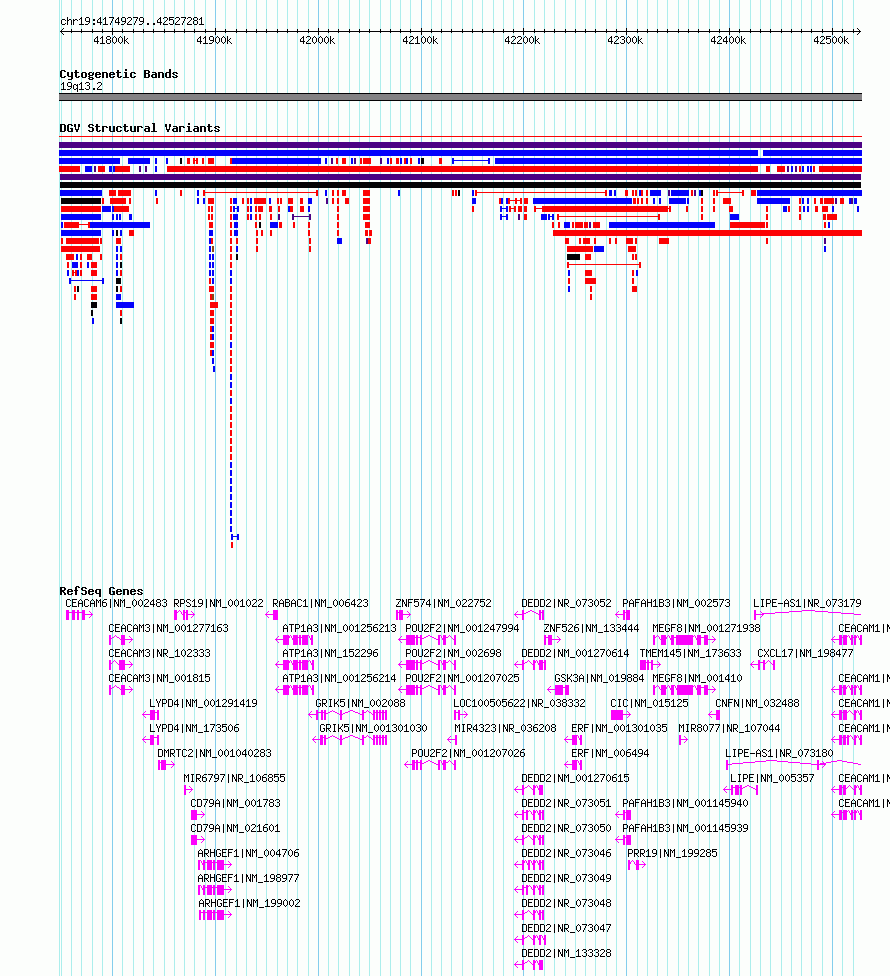890x976 pixels.
Task: Select the POU2F2|NM_002698 label
Action: point(453,653)
